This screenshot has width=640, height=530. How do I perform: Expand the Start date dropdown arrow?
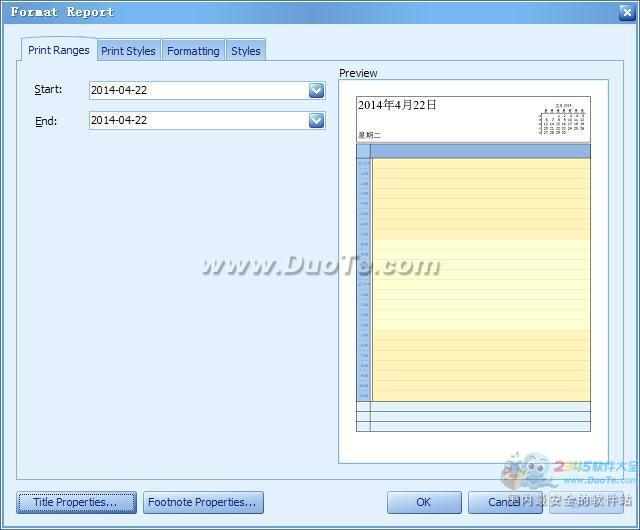316,90
